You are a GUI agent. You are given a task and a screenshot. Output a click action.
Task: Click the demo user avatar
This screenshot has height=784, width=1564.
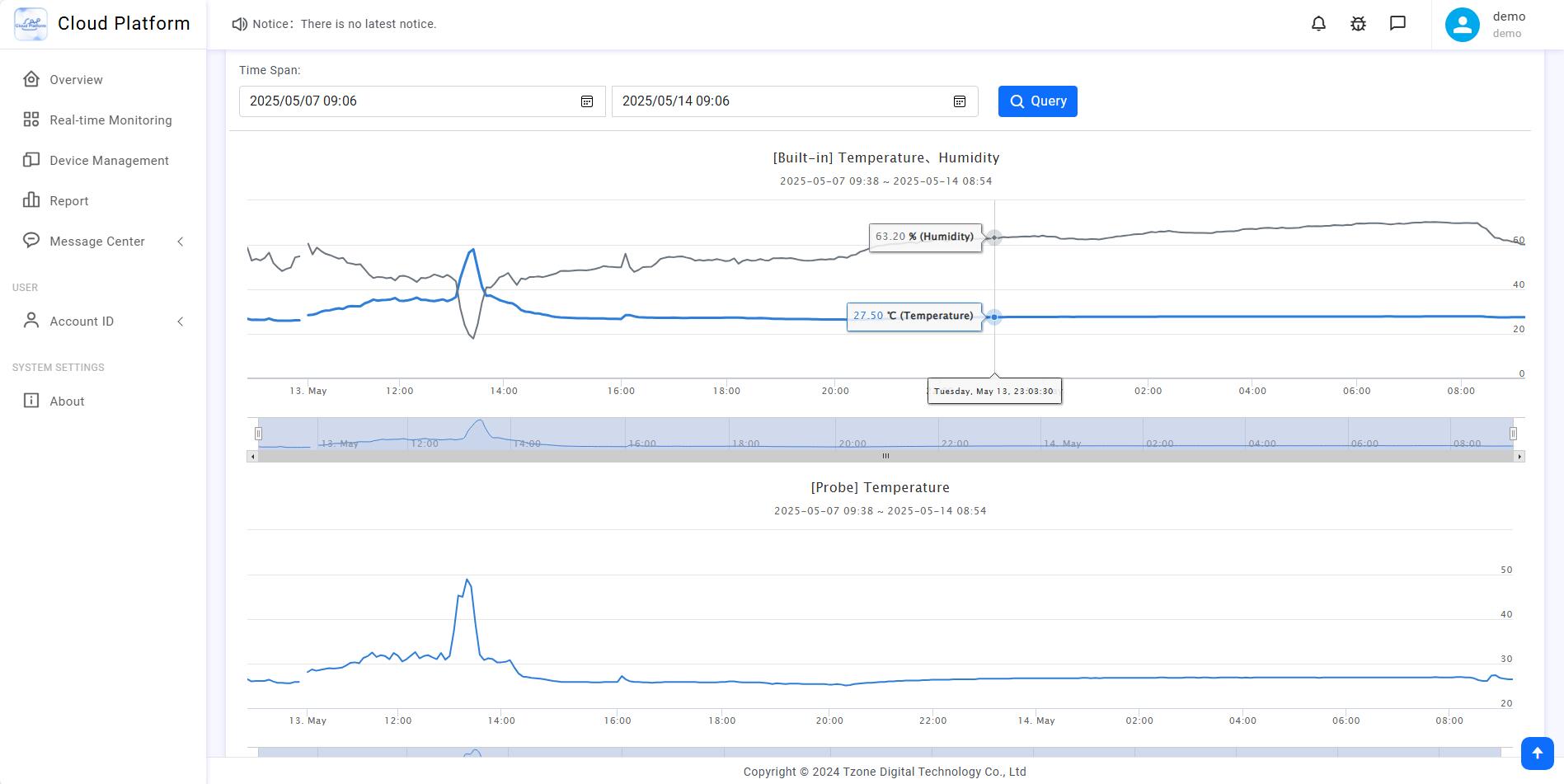(x=1462, y=25)
